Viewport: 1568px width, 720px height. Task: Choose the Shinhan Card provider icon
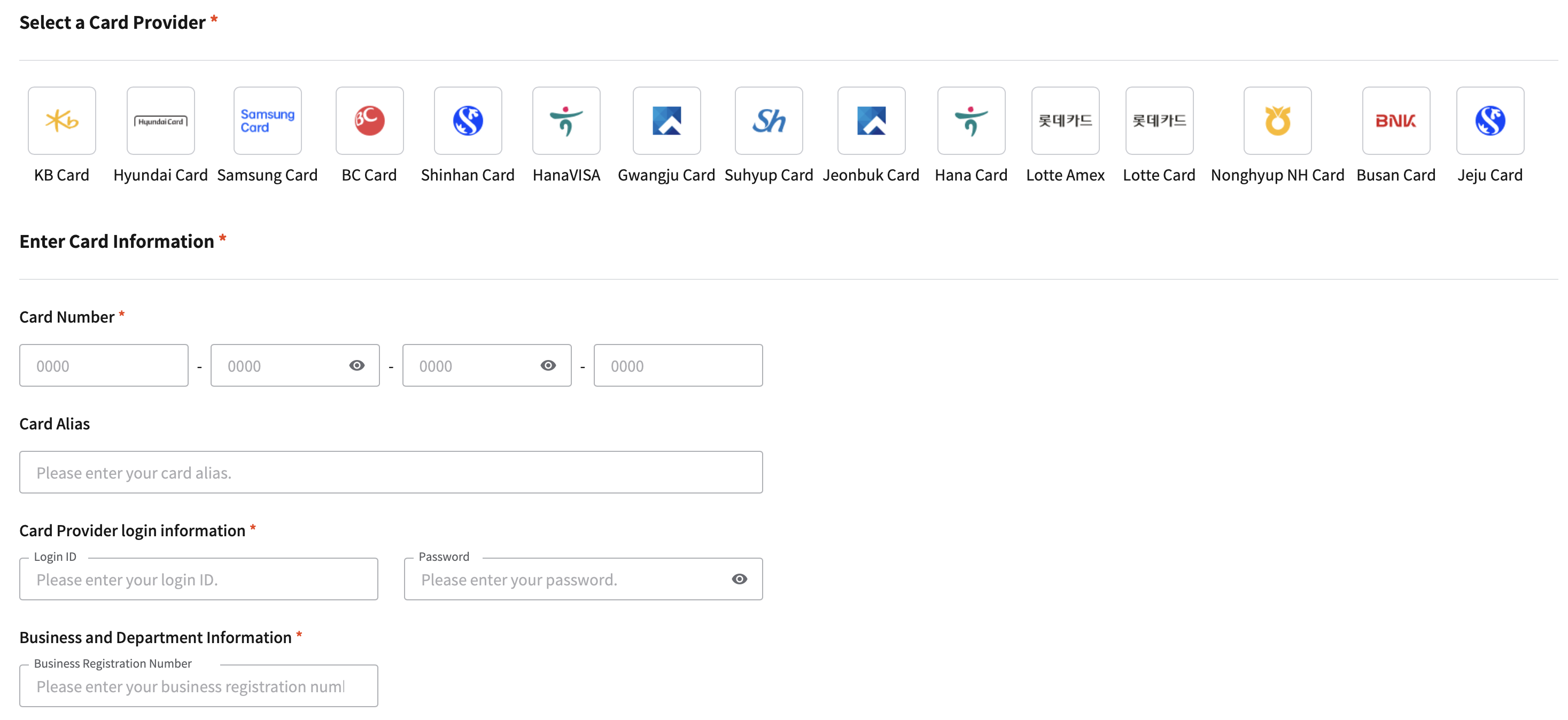click(x=468, y=120)
